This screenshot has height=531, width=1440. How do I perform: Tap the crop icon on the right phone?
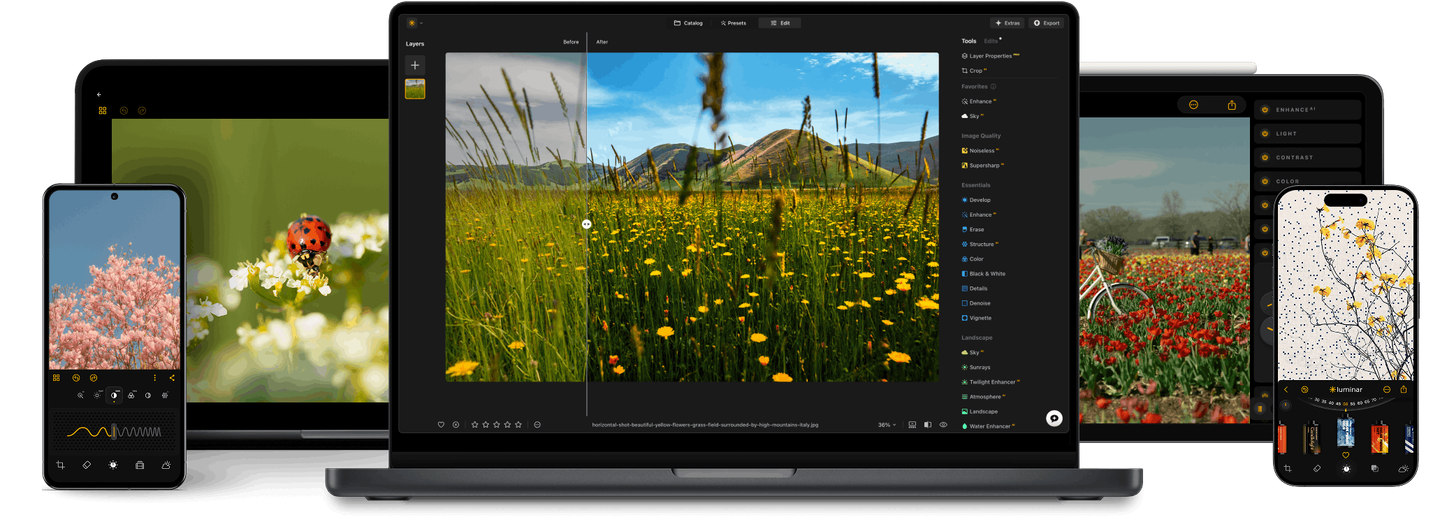tap(1288, 468)
